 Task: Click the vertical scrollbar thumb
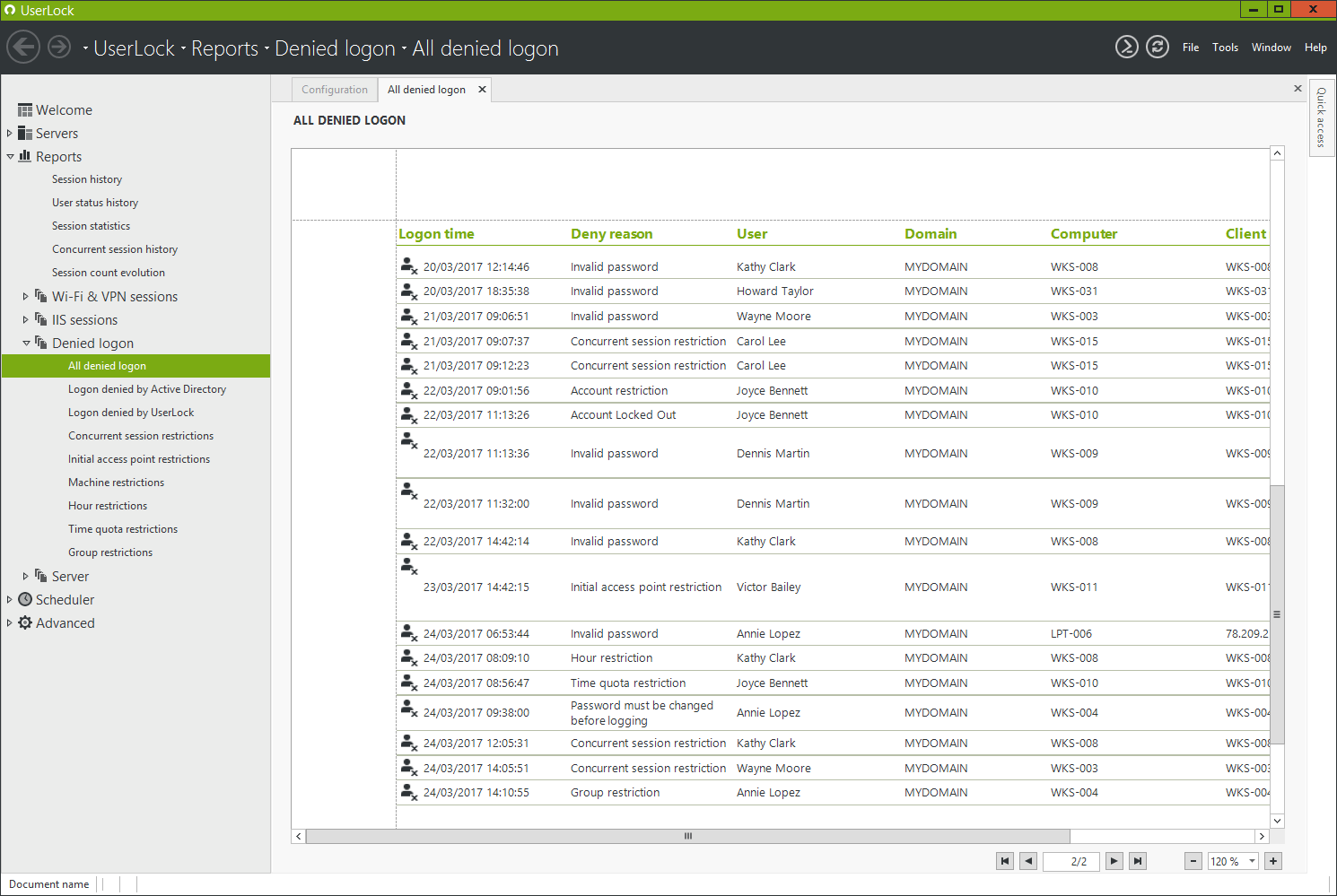click(x=1277, y=614)
